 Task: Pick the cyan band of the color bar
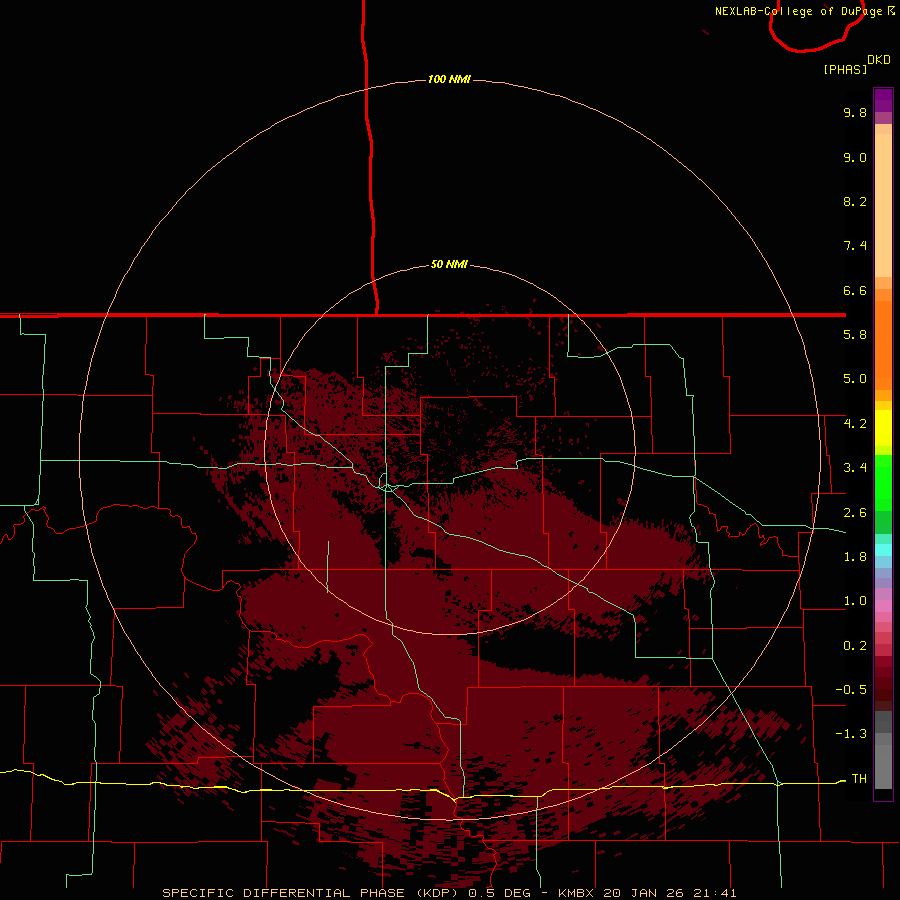tap(883, 549)
